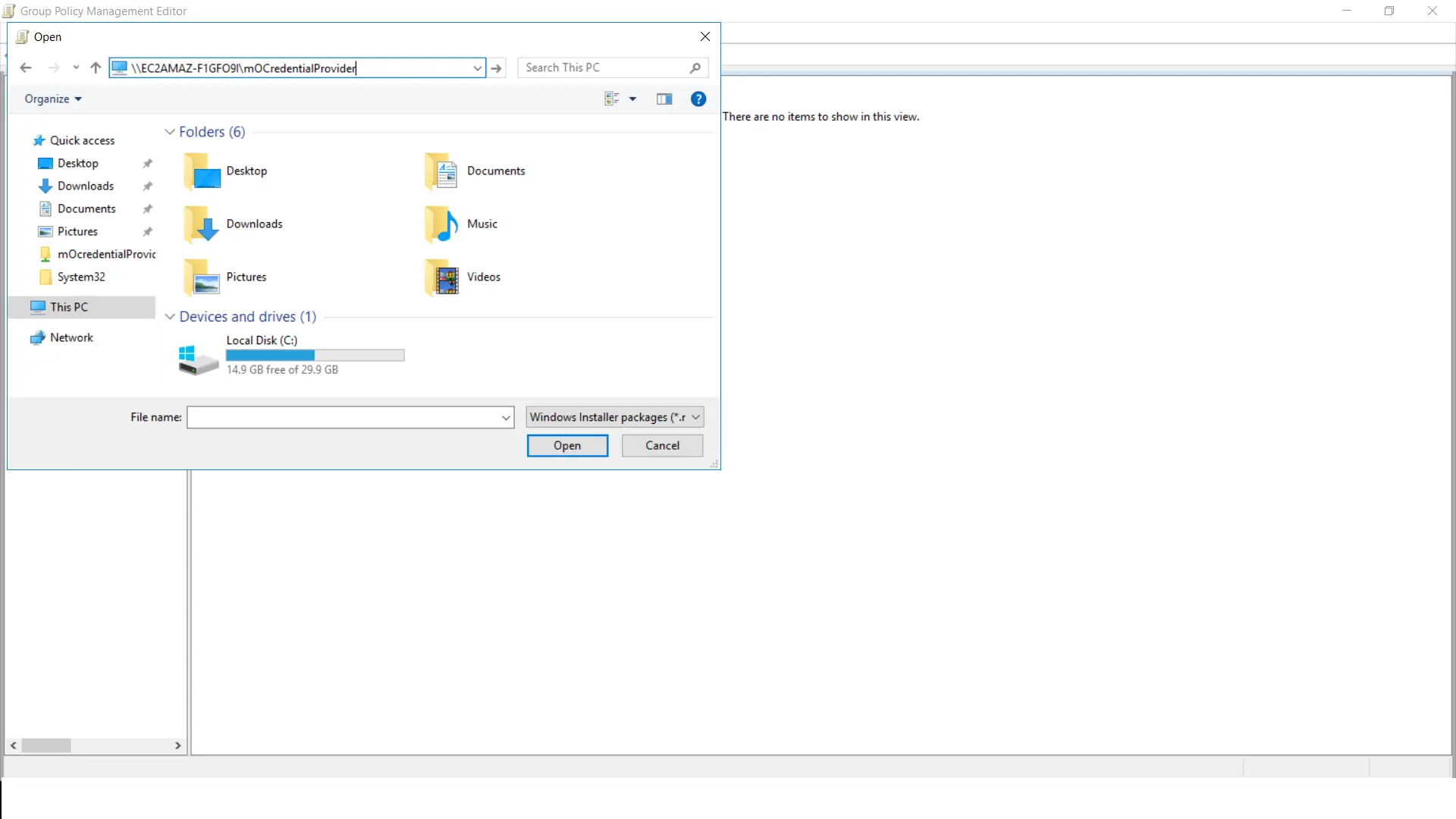The height and width of the screenshot is (819, 1456).
Task: Change your view icon button
Action: pyautogui.click(x=612, y=99)
